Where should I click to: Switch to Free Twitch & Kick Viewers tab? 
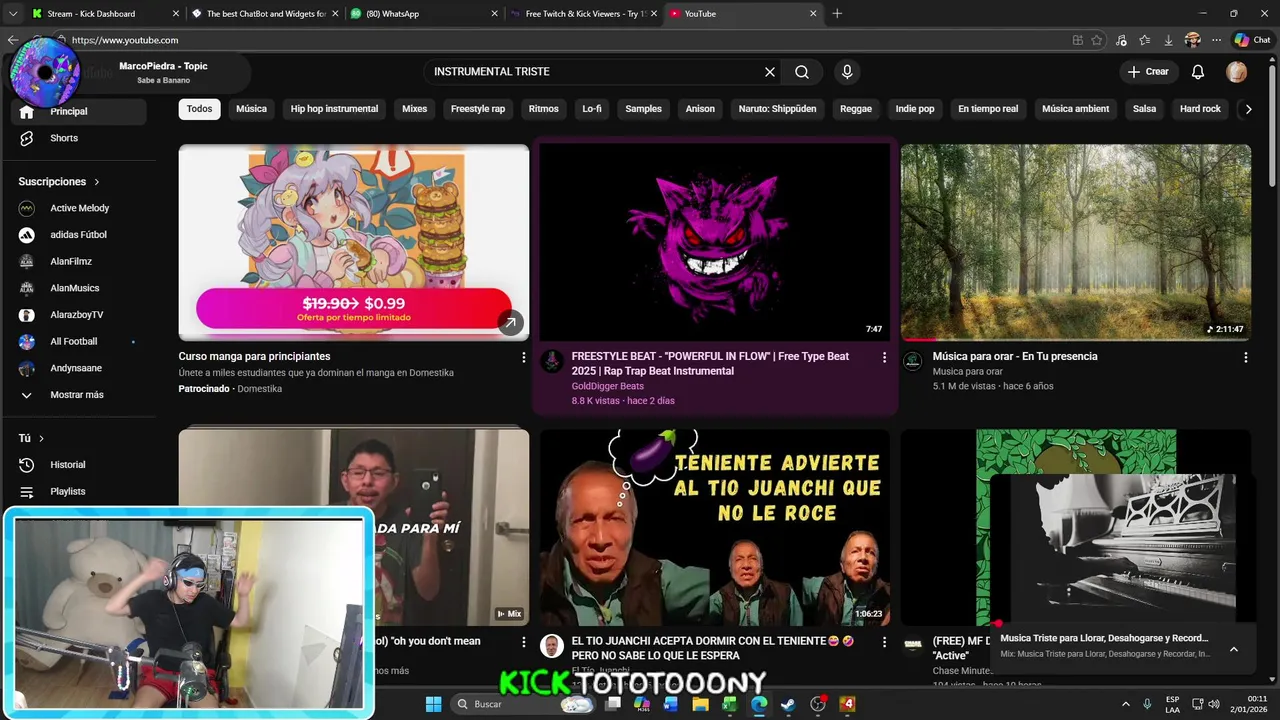[x=582, y=13]
